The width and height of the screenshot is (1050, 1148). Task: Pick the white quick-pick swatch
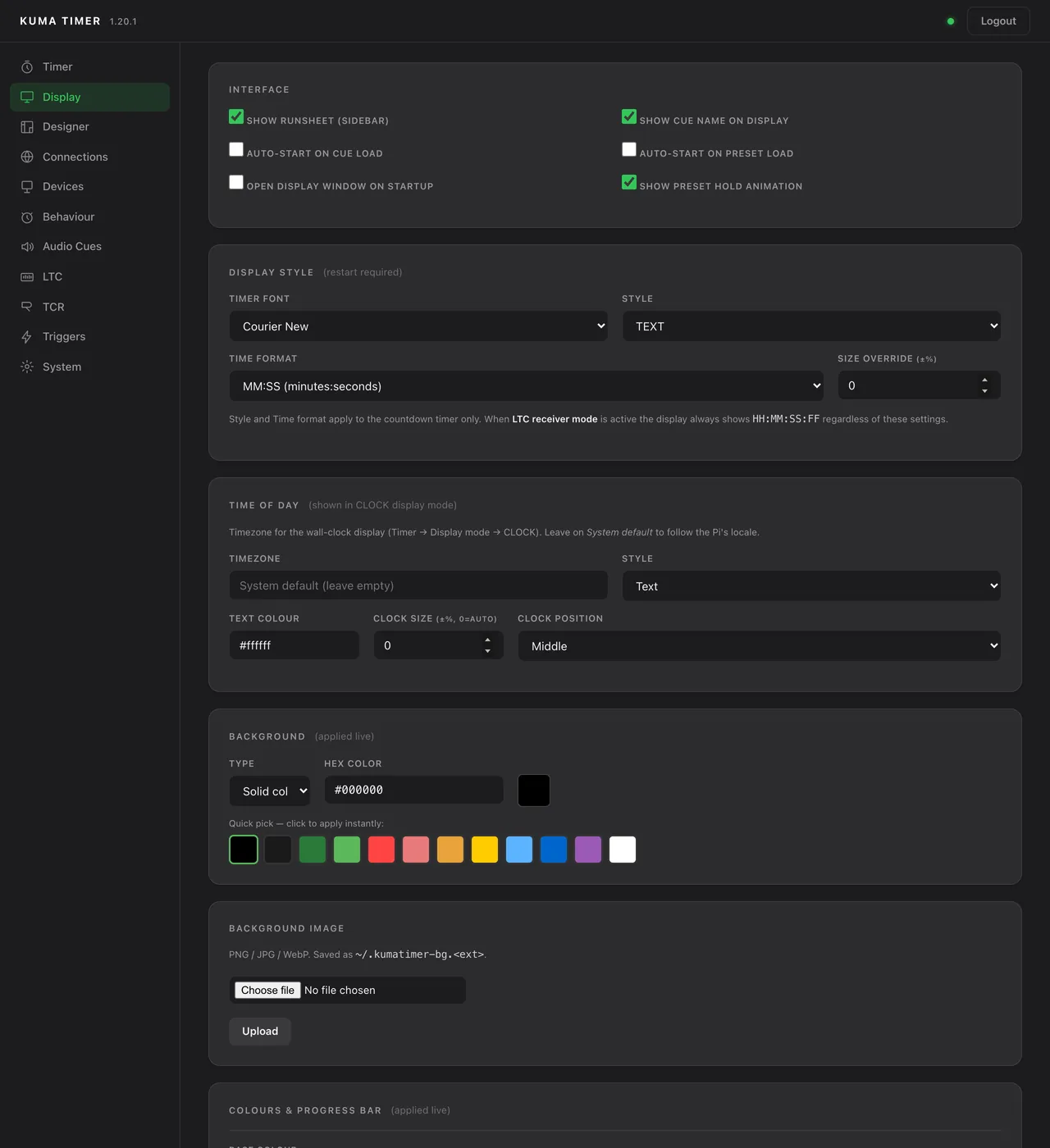click(623, 850)
